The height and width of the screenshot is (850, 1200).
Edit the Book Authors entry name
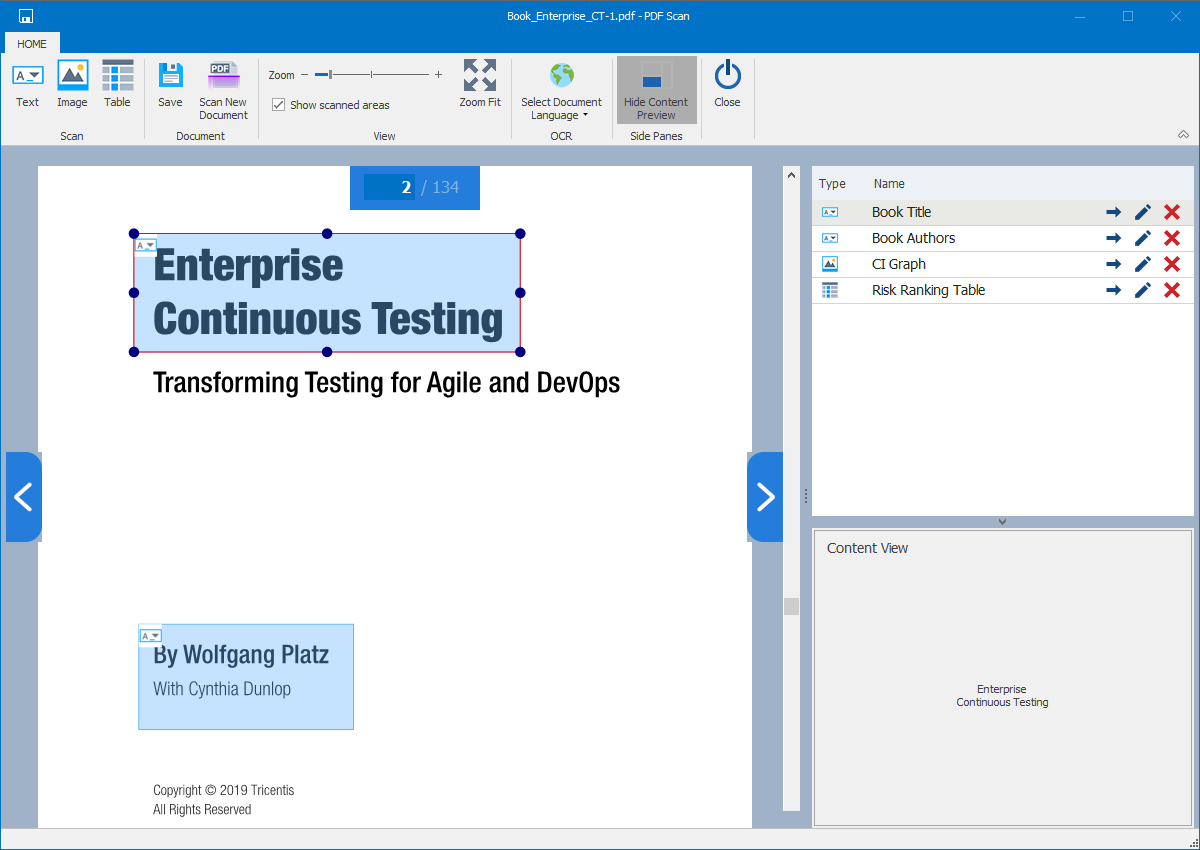(x=1143, y=238)
